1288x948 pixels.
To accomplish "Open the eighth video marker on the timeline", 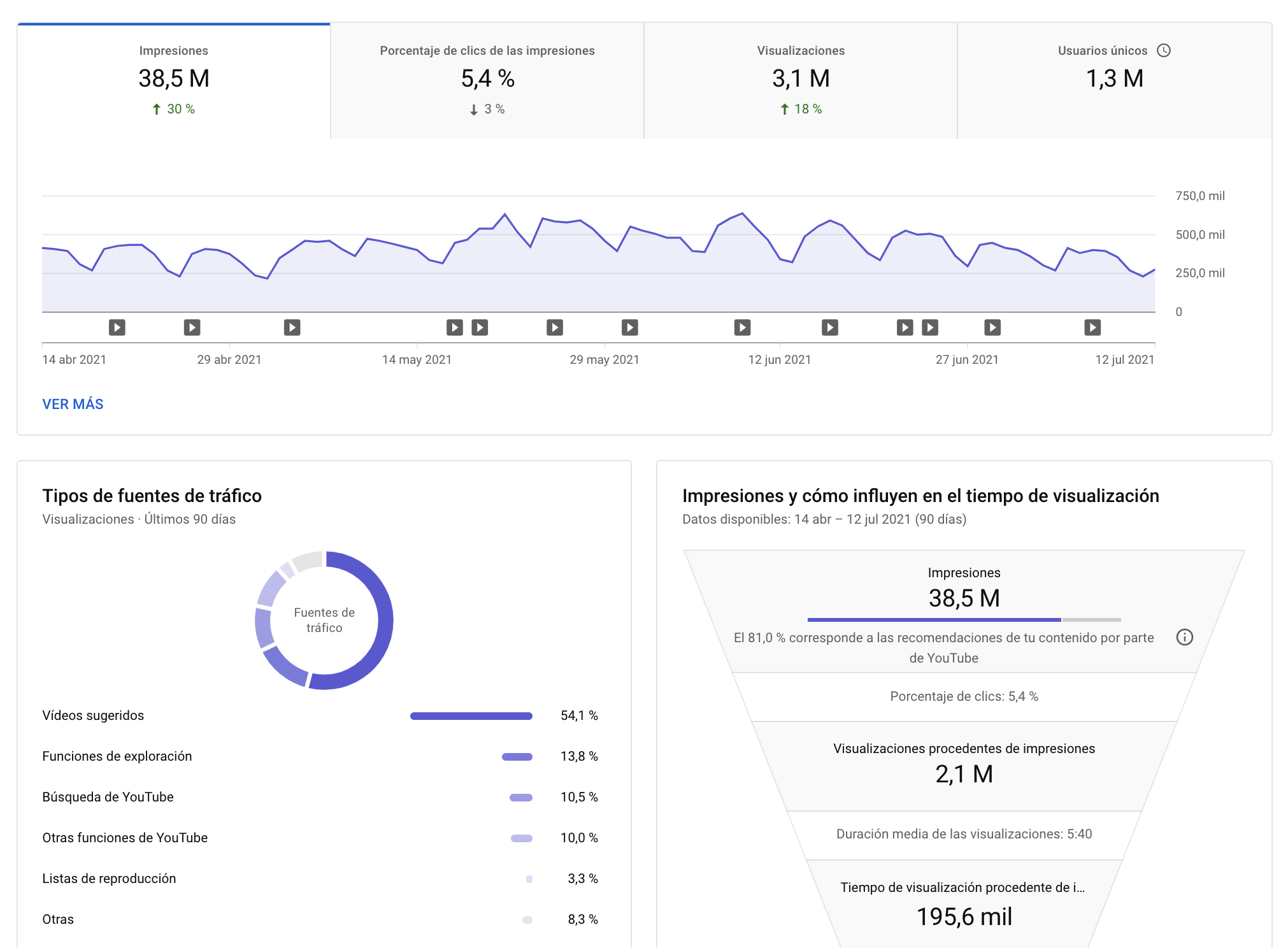I will click(x=743, y=327).
